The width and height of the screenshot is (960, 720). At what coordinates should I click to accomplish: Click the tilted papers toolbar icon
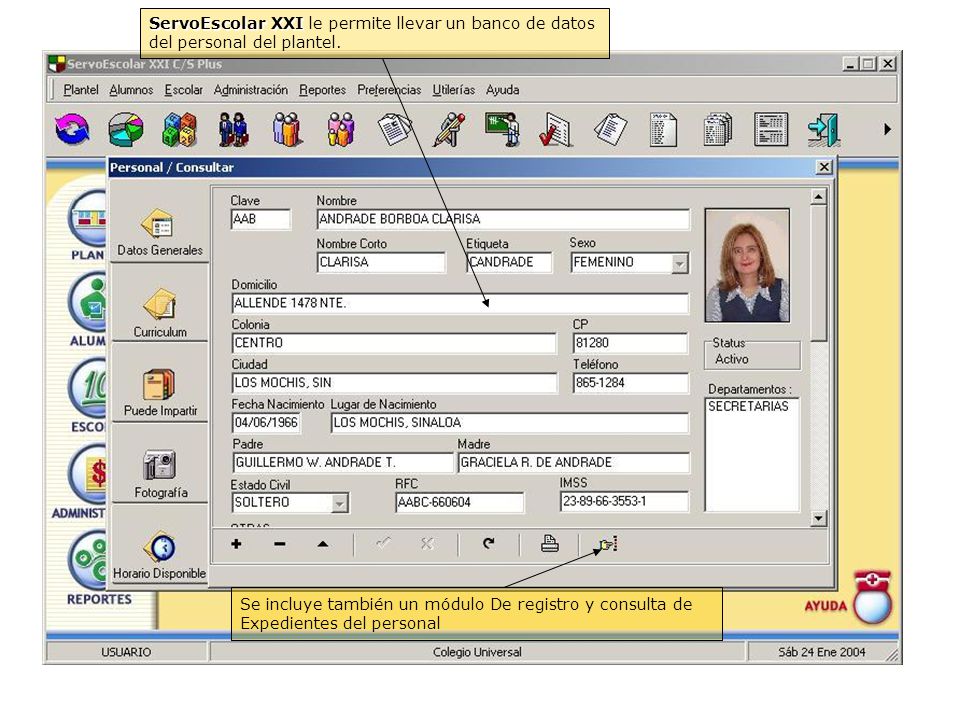point(610,129)
